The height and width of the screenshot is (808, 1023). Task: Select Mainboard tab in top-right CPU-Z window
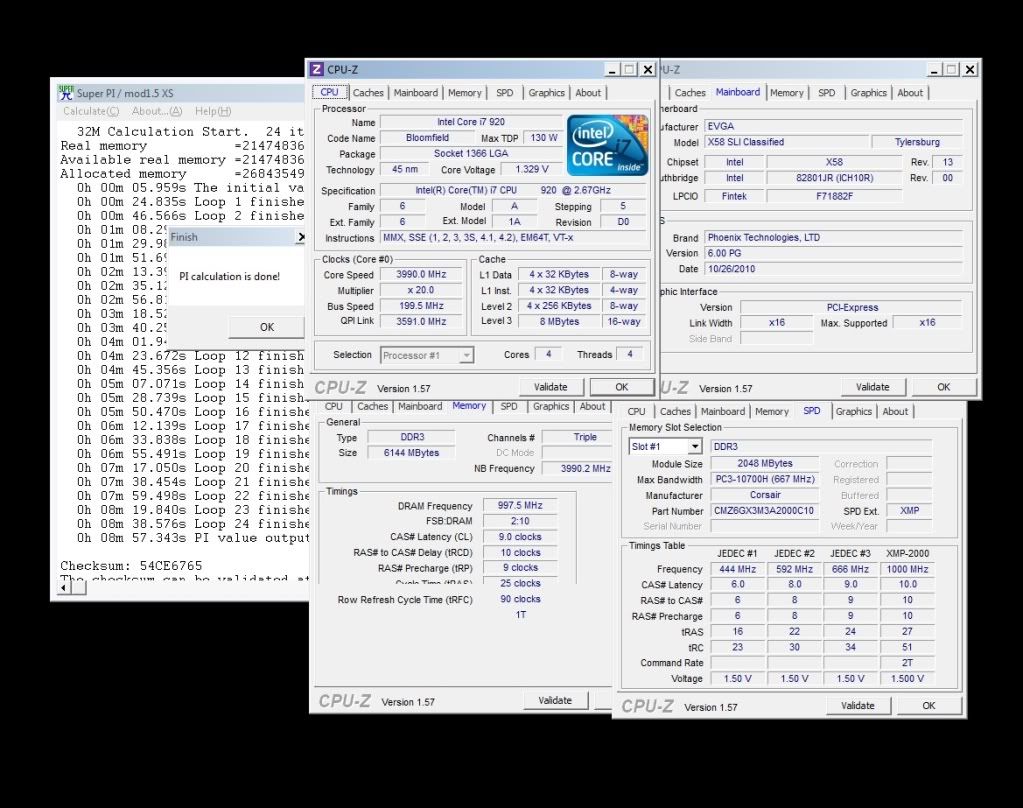point(738,92)
